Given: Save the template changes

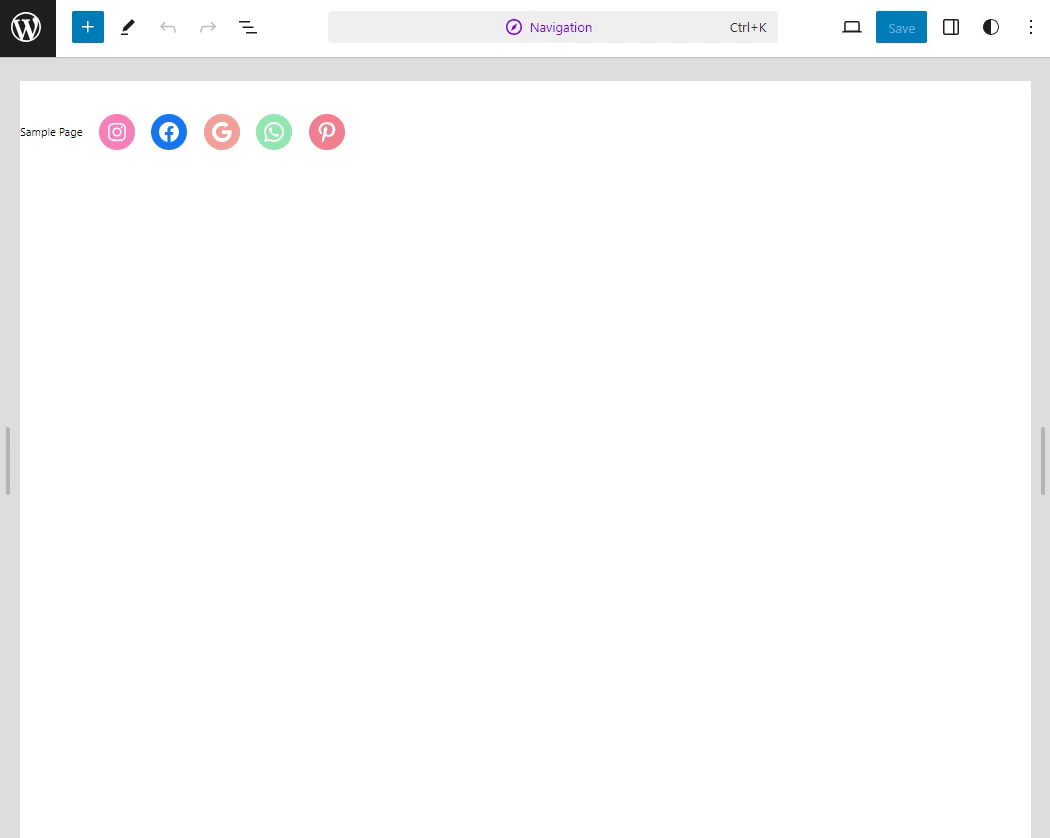Looking at the screenshot, I should (901, 27).
